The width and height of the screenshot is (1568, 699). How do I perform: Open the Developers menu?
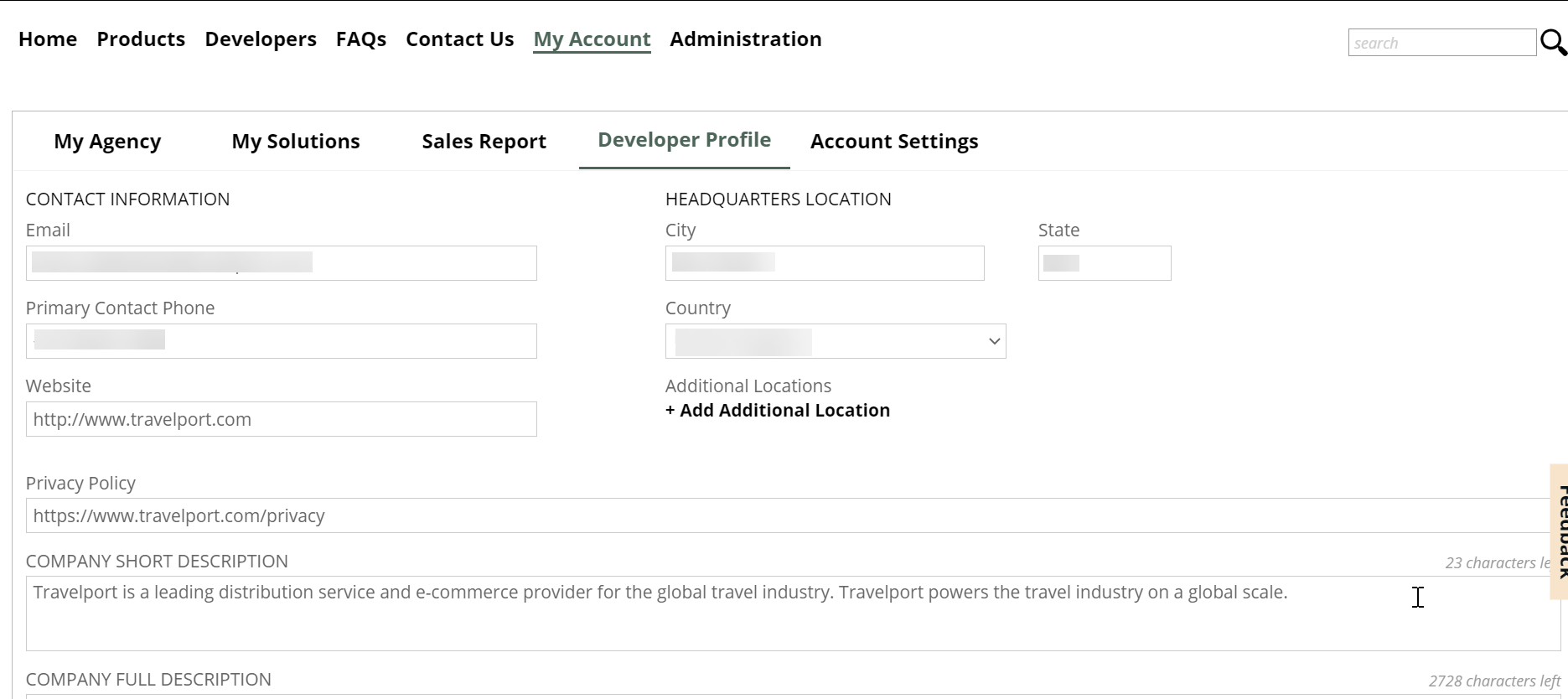click(x=261, y=39)
